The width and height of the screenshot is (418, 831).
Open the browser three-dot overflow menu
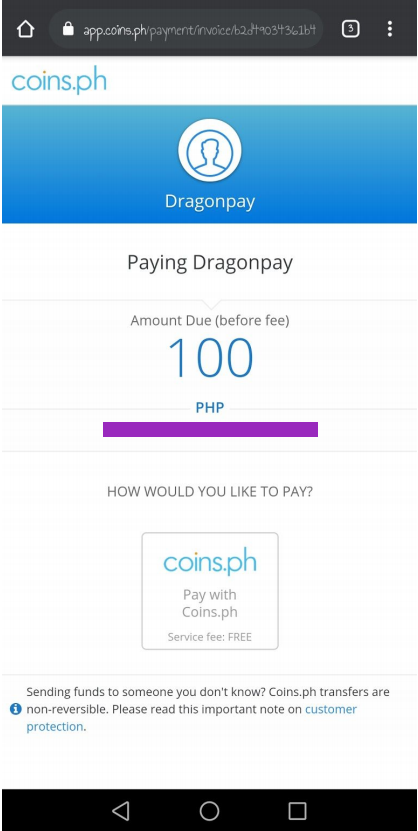[389, 29]
